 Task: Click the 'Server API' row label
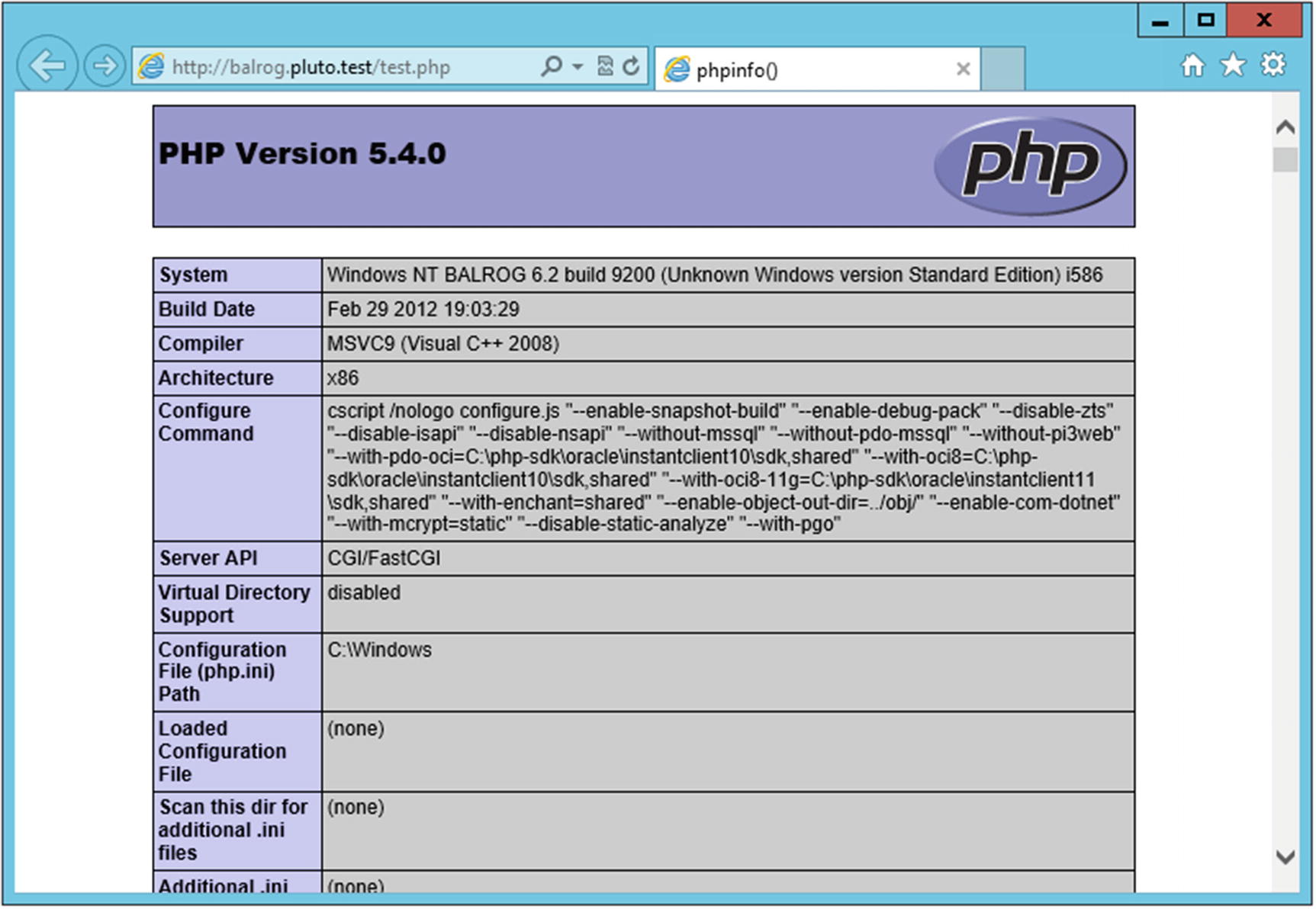tap(208, 558)
